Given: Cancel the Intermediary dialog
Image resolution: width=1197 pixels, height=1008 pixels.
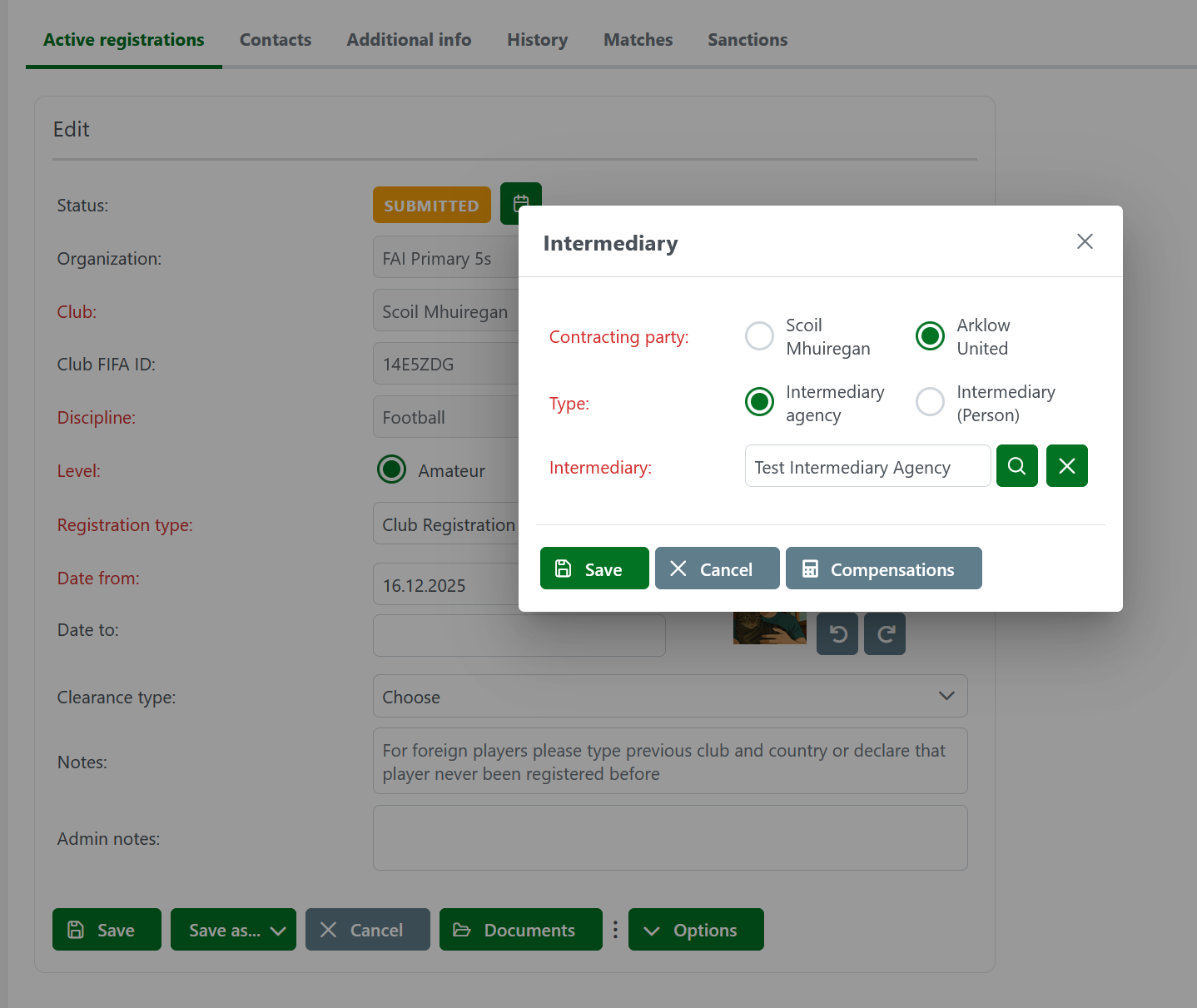Looking at the screenshot, I should click(x=717, y=569).
